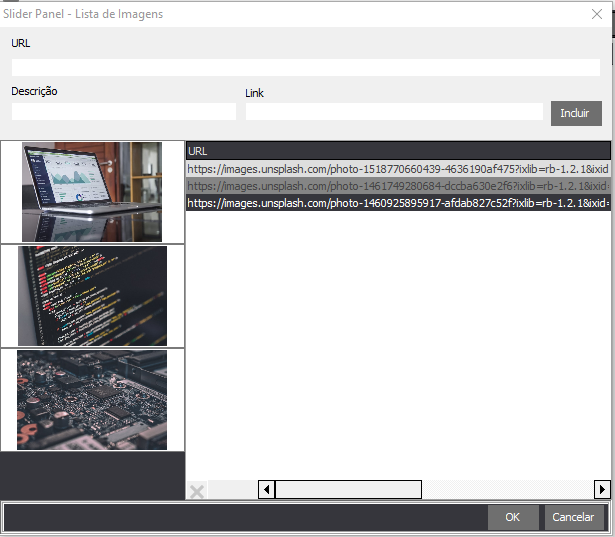Click the horizontal scrollbar left arrow
Image resolution: width=615 pixels, height=537 pixels.
click(266, 490)
